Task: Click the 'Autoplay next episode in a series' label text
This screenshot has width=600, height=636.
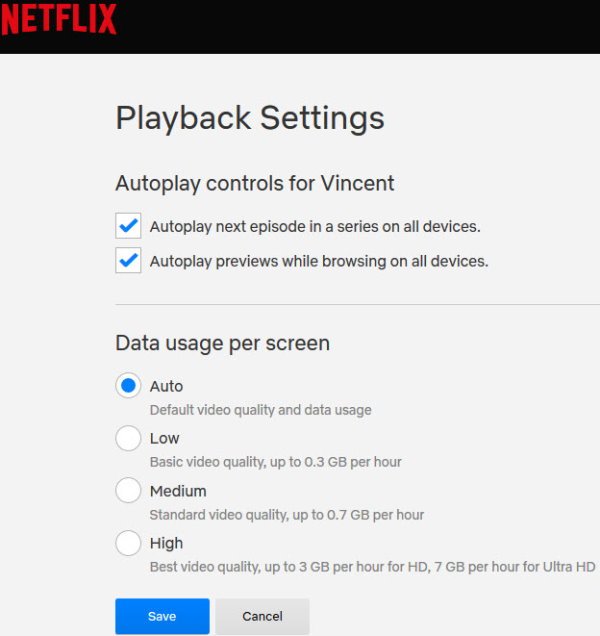Action: pos(315,227)
